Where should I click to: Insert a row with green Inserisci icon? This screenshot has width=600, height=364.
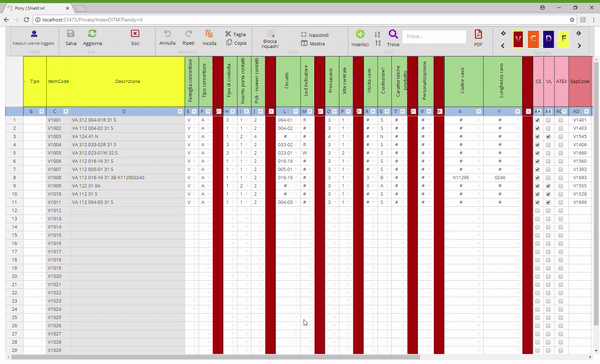360,34
